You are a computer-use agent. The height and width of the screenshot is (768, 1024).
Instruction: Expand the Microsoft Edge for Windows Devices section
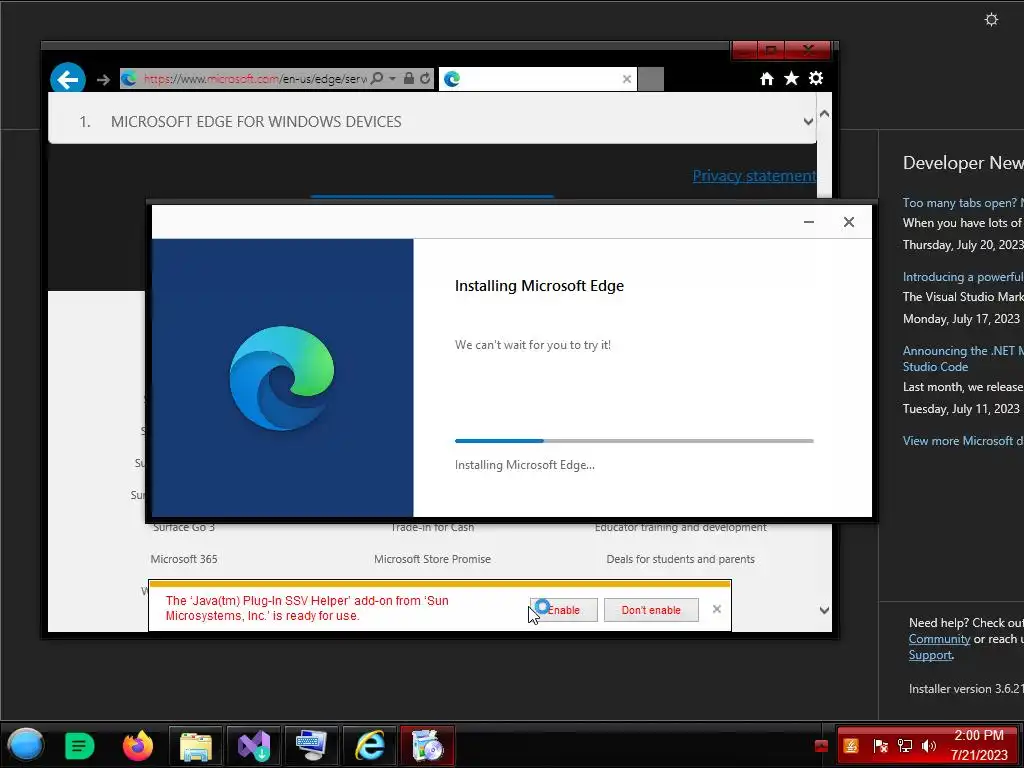click(x=432, y=121)
